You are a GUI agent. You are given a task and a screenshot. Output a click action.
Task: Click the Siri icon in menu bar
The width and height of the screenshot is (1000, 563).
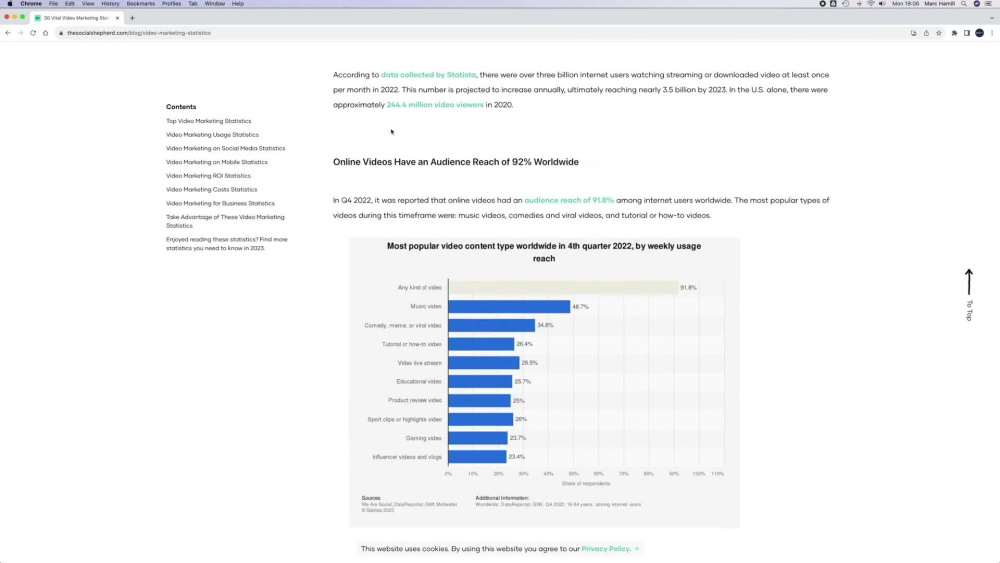(x=976, y=4)
